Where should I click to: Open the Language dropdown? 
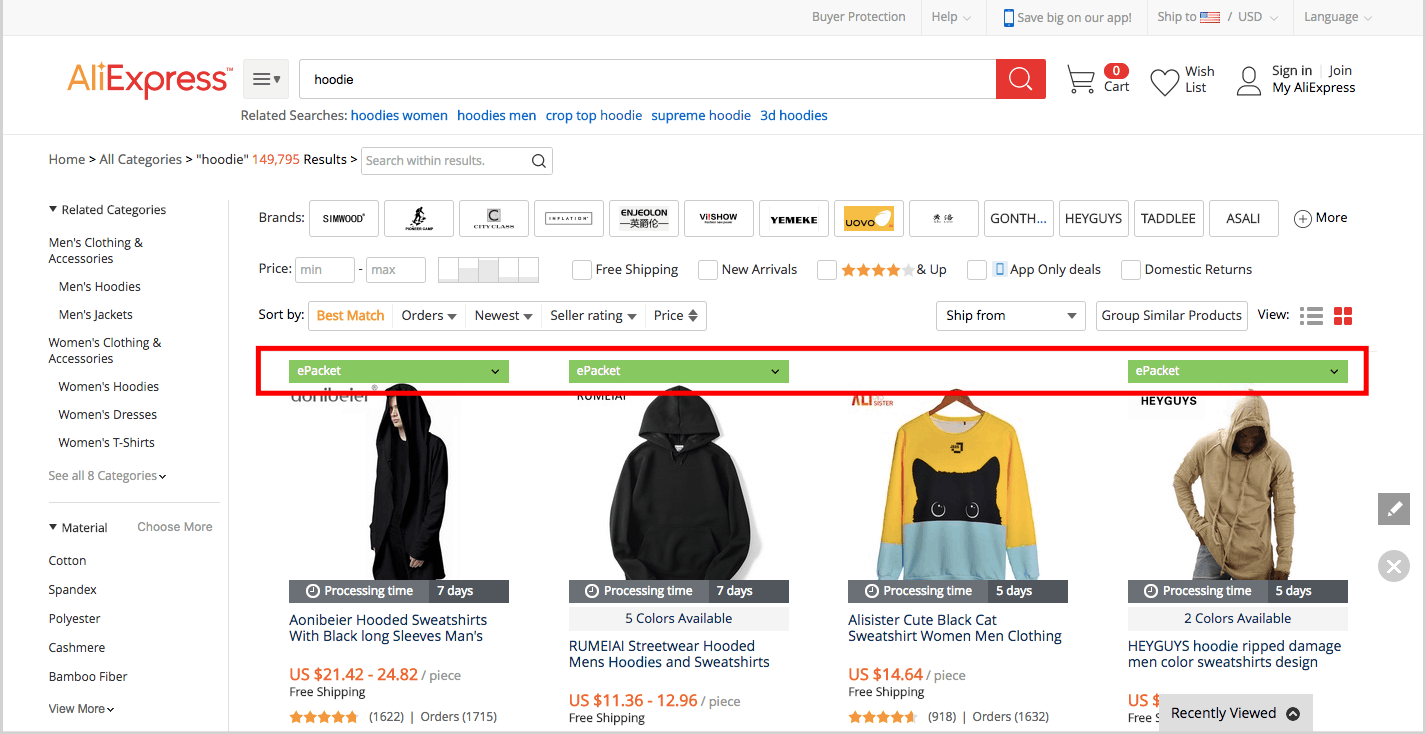[1338, 17]
